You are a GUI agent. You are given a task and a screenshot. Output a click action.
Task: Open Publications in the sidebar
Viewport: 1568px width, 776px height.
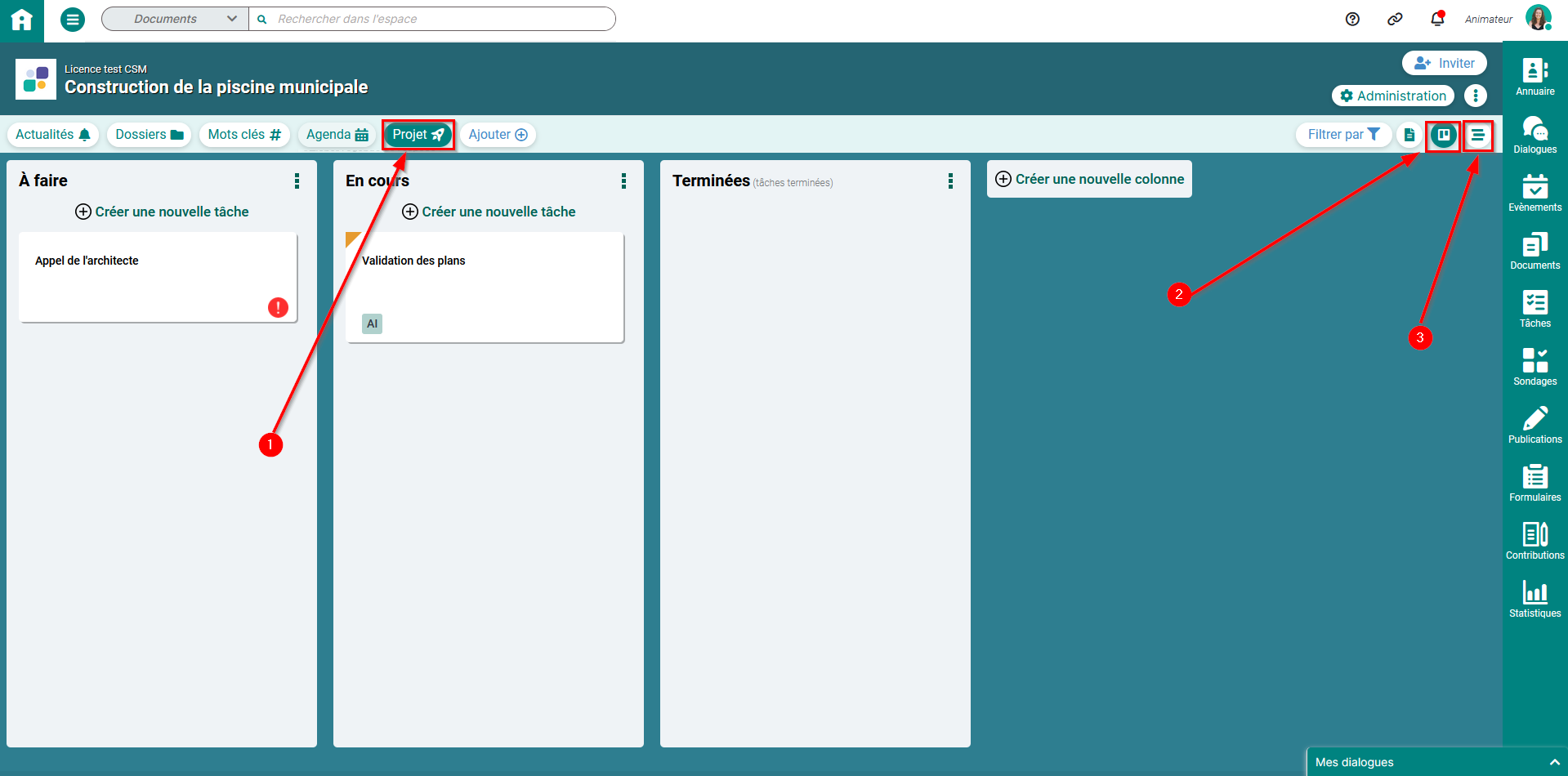click(x=1535, y=425)
